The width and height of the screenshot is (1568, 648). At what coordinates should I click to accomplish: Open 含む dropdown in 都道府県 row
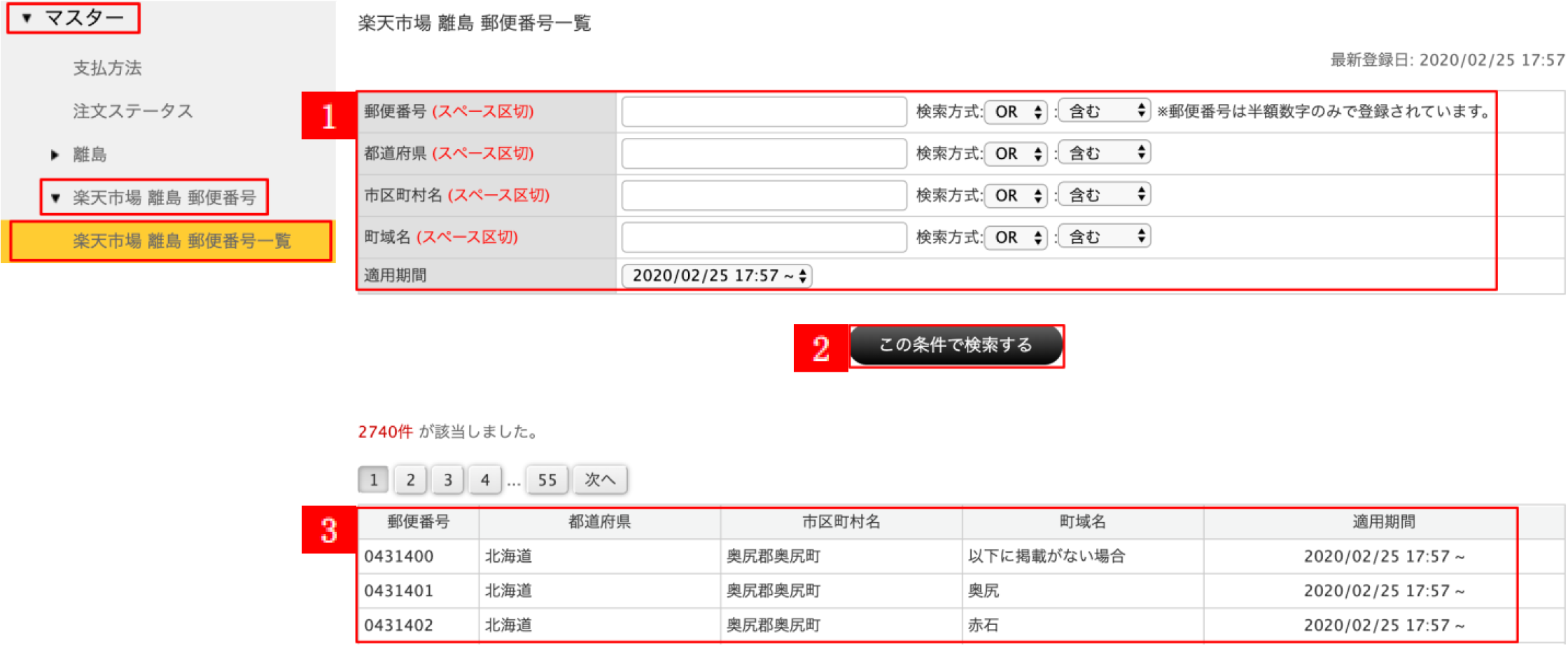(1104, 153)
